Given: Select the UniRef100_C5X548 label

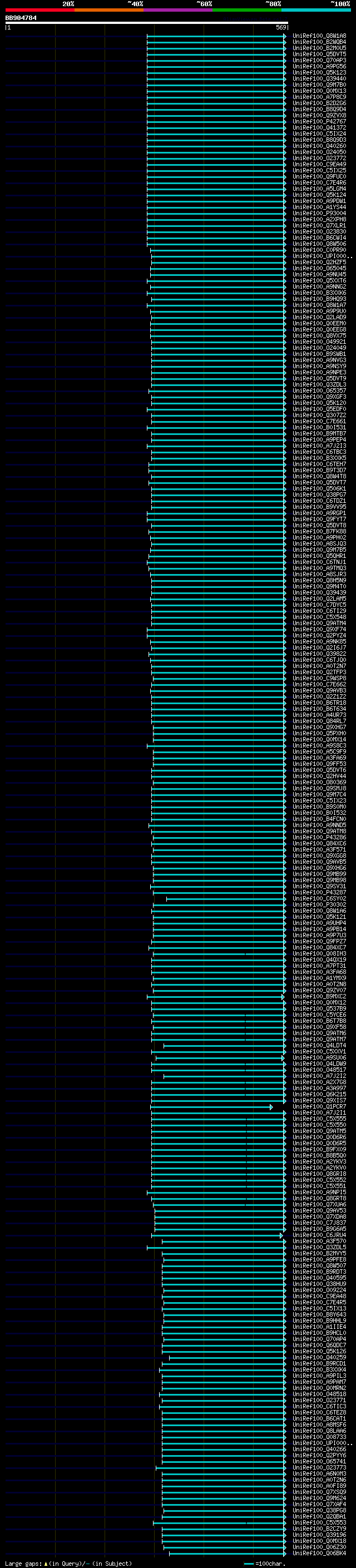Looking at the screenshot, I should [319, 617].
